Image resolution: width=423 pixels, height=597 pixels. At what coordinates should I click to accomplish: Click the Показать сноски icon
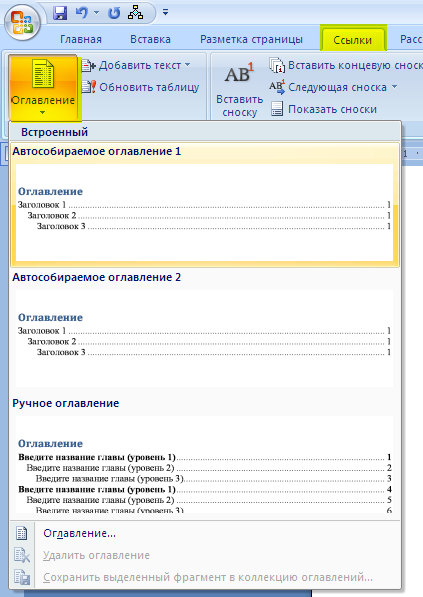click(277, 109)
